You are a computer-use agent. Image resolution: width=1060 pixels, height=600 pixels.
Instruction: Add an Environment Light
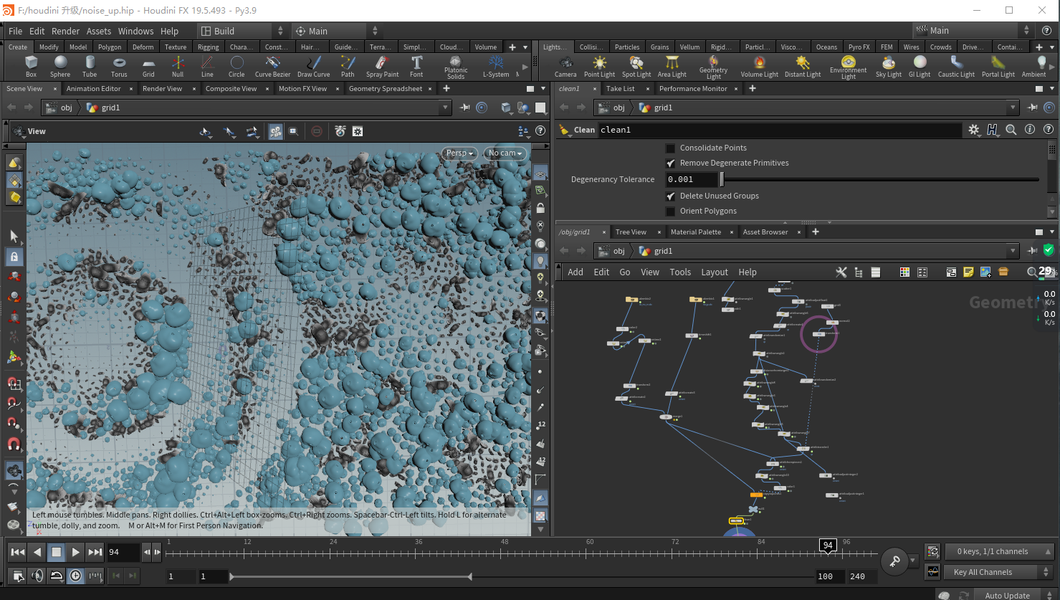point(848,68)
